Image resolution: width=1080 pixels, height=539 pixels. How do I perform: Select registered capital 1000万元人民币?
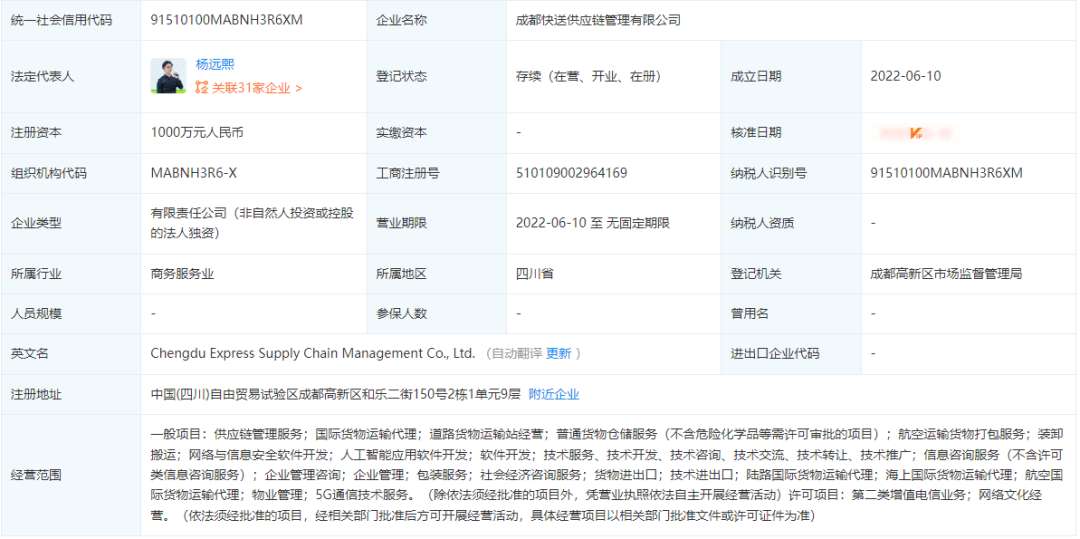pyautogui.click(x=197, y=133)
